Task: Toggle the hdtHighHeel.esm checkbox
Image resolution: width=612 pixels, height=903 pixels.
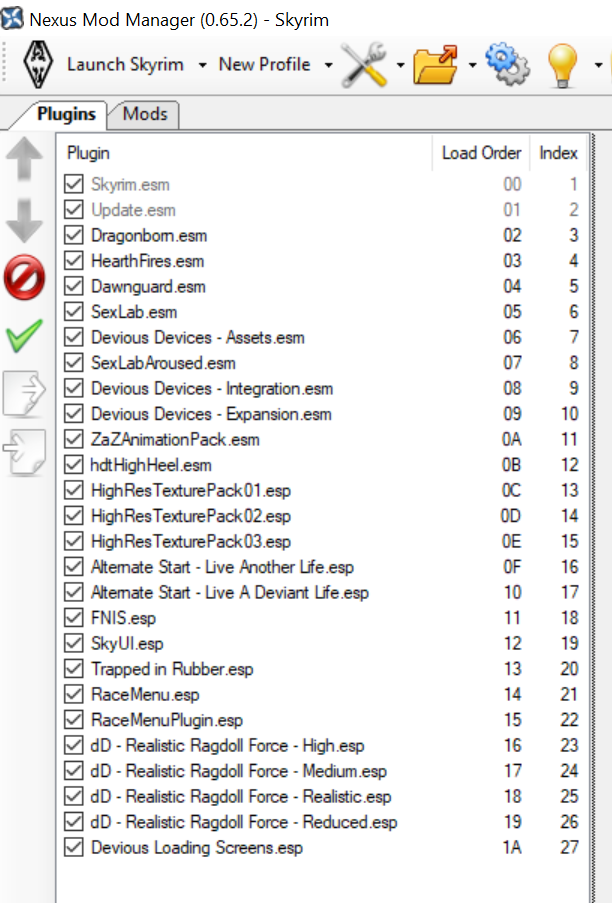Action: tap(74, 464)
